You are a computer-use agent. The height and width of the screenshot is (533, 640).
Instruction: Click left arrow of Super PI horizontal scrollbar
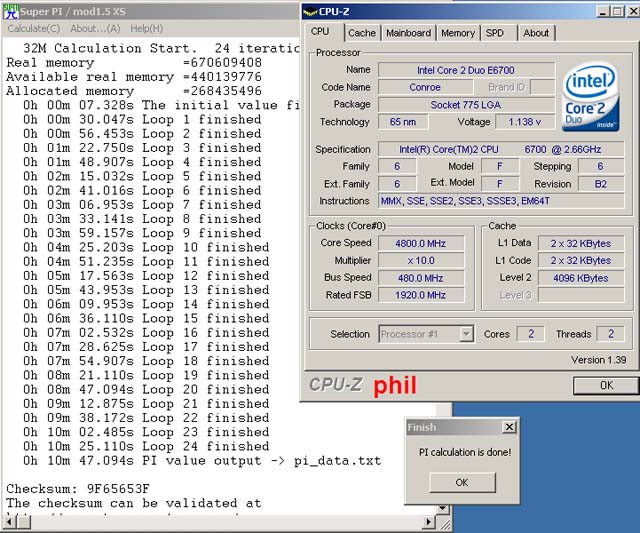click(x=10, y=522)
